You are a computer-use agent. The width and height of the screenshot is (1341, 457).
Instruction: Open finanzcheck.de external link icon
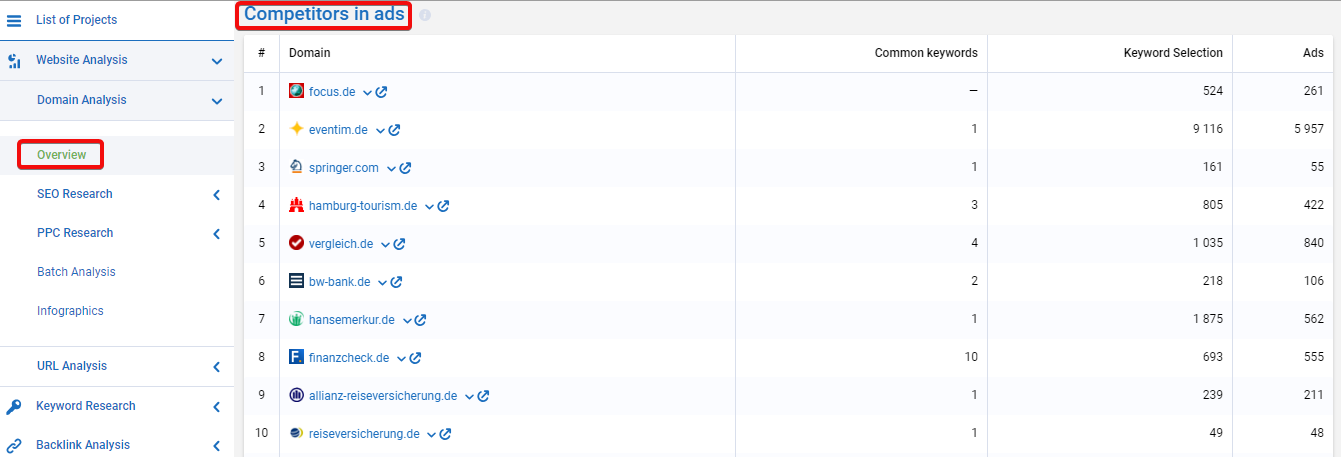point(415,358)
